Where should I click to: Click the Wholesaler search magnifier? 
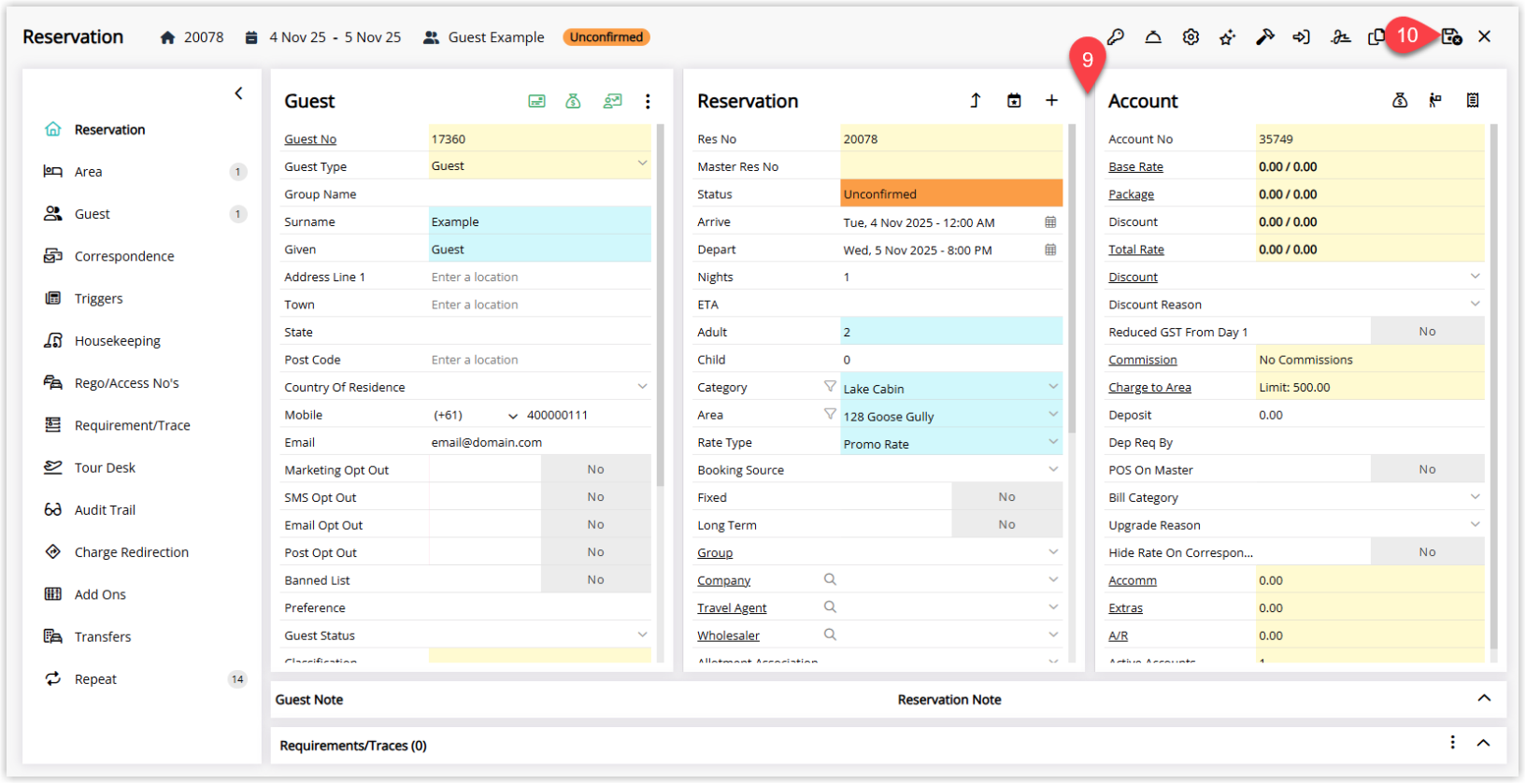click(830, 634)
